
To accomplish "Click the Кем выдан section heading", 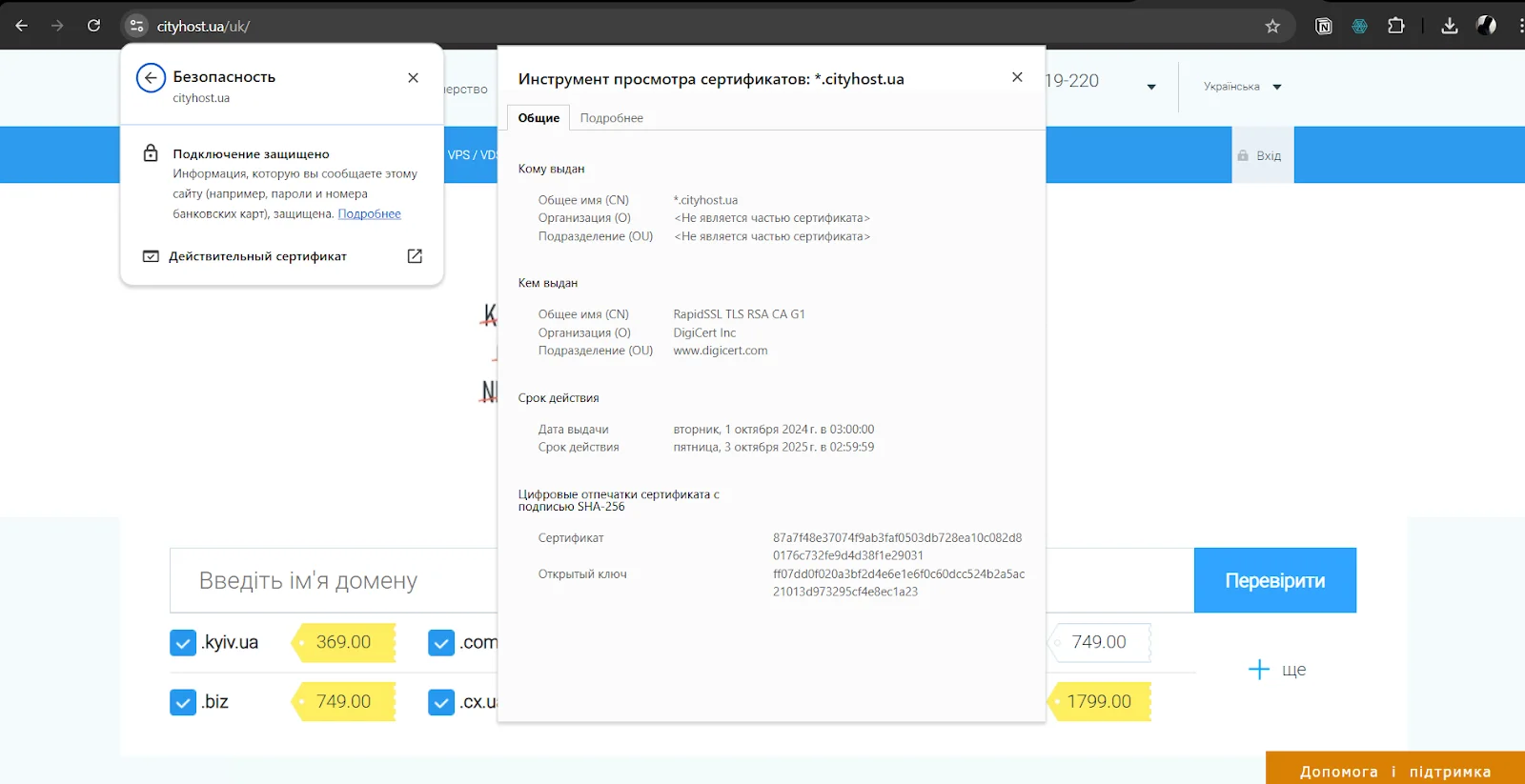I will pos(548,283).
